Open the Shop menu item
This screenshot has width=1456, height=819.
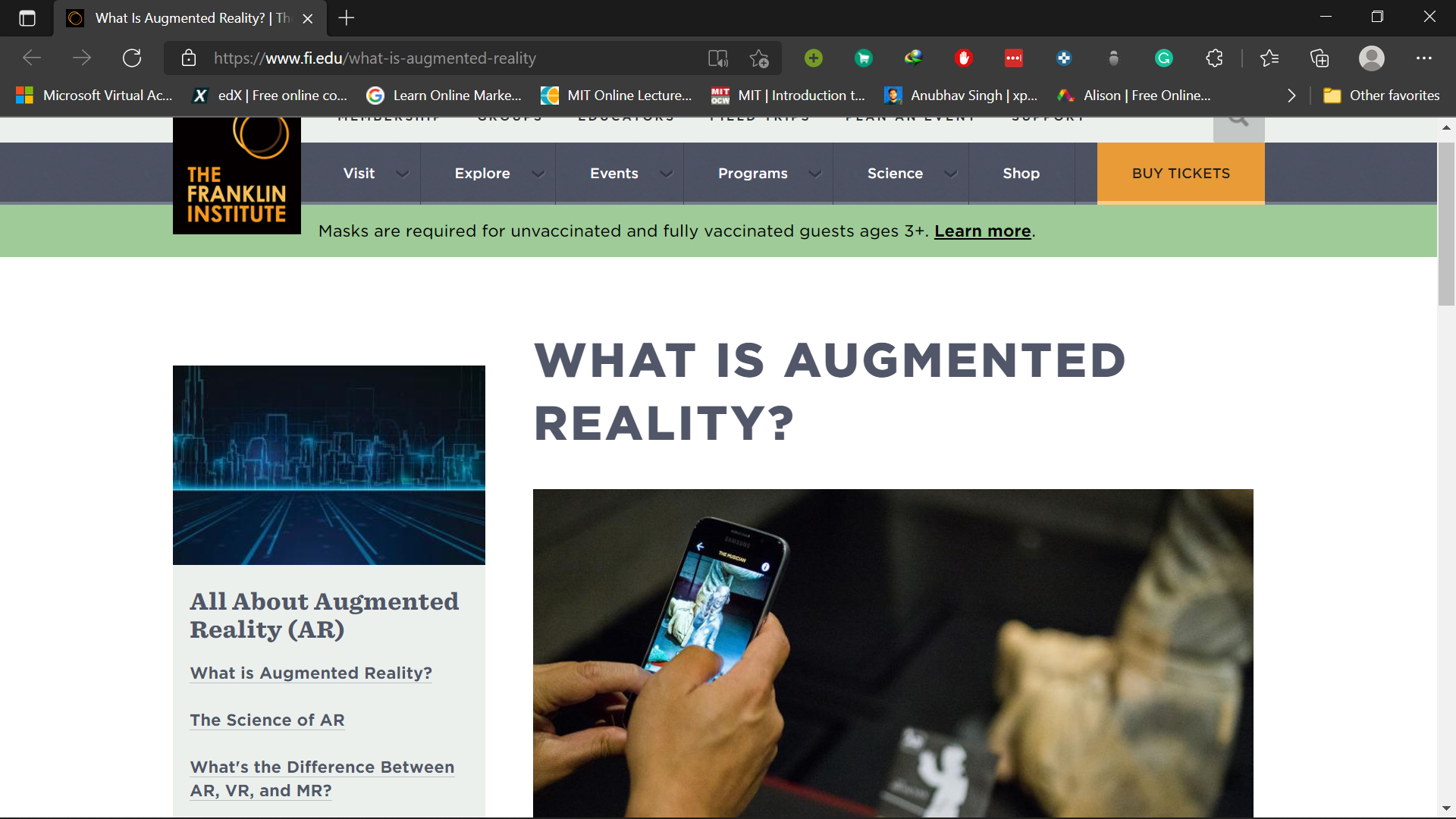[x=1021, y=174]
